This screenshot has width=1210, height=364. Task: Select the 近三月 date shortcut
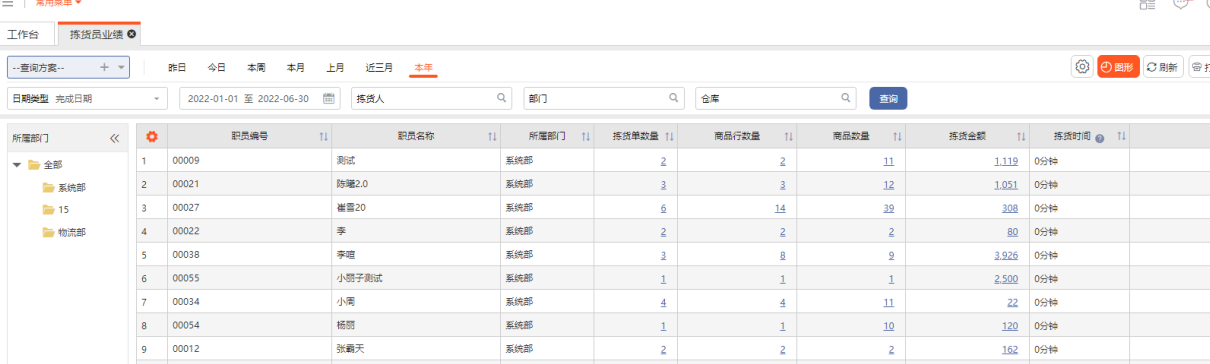pos(379,68)
